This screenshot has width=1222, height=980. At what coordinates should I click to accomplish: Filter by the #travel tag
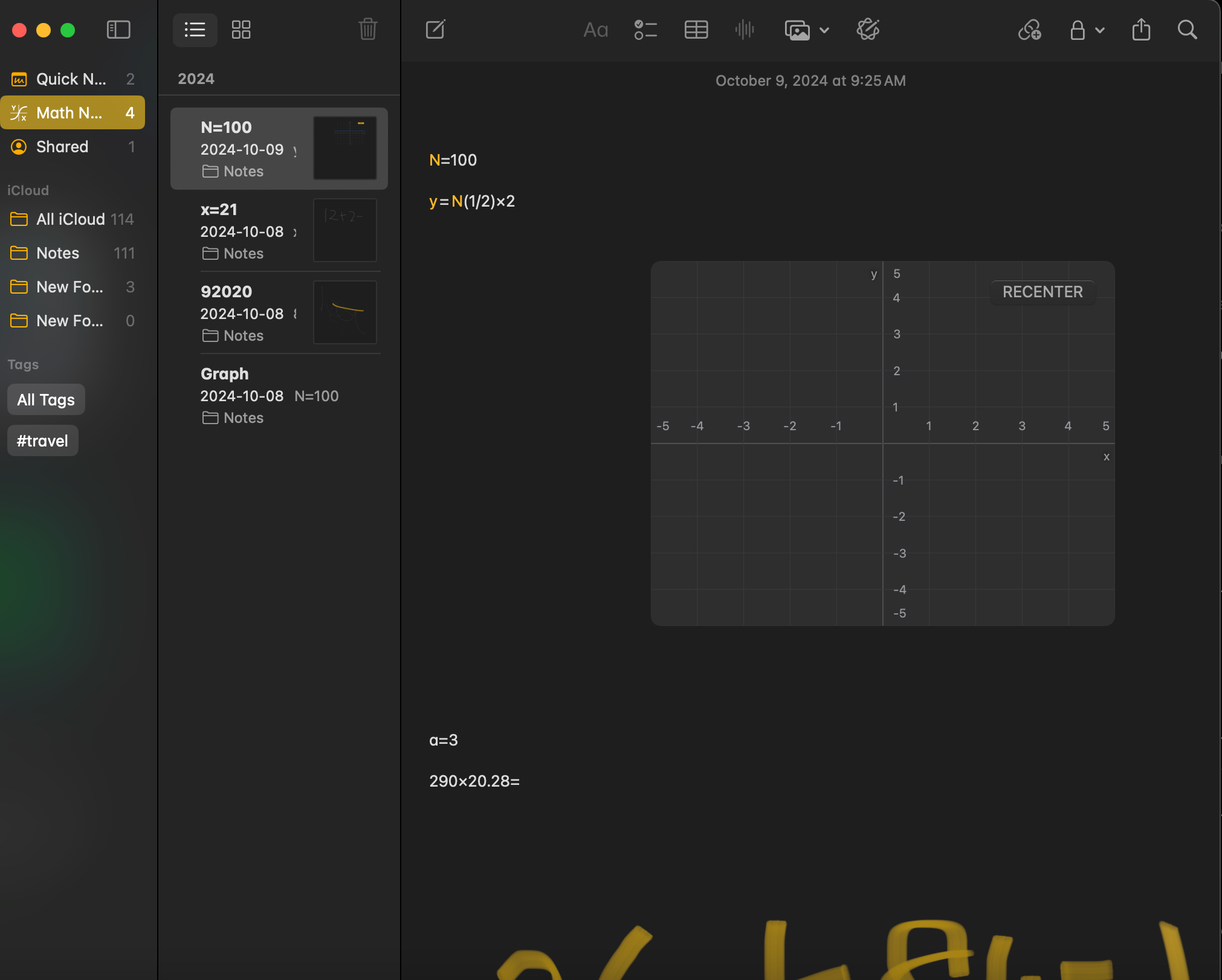coord(42,441)
